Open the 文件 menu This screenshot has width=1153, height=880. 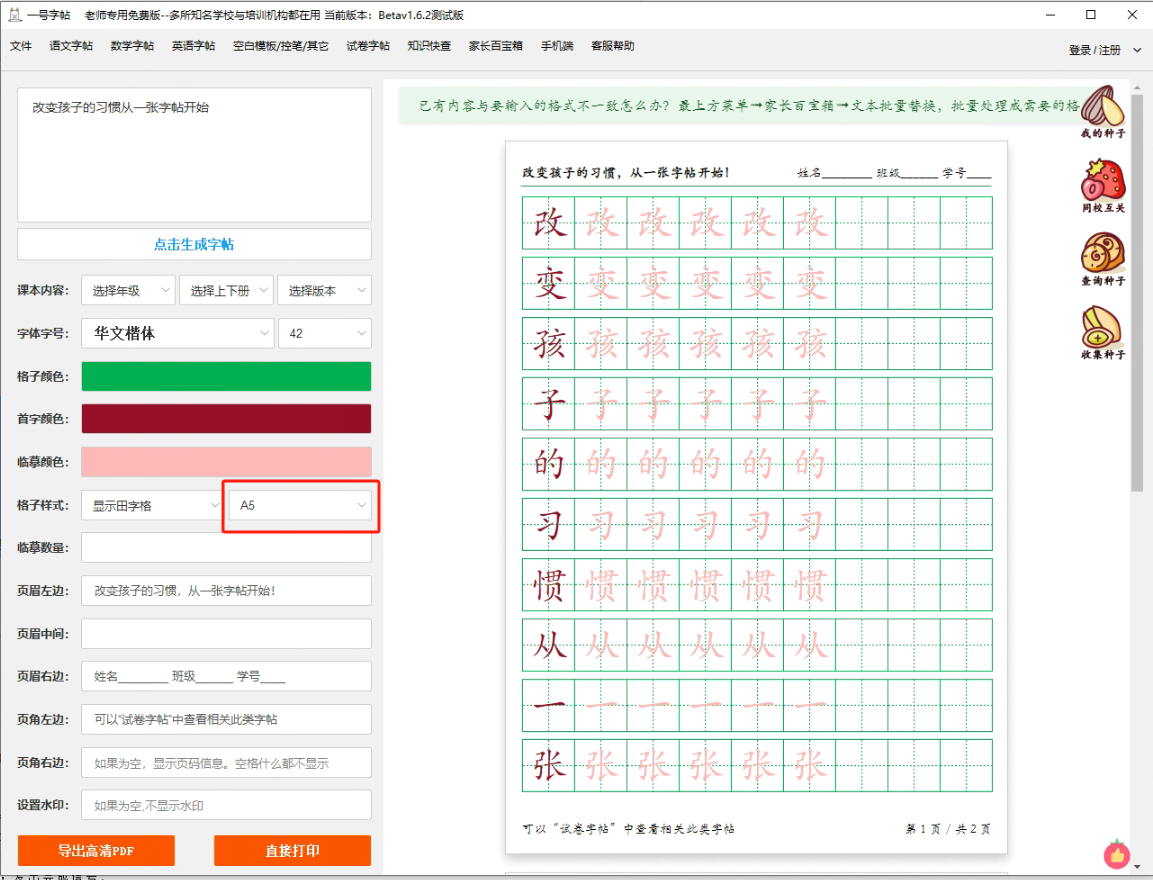pyautogui.click(x=21, y=46)
